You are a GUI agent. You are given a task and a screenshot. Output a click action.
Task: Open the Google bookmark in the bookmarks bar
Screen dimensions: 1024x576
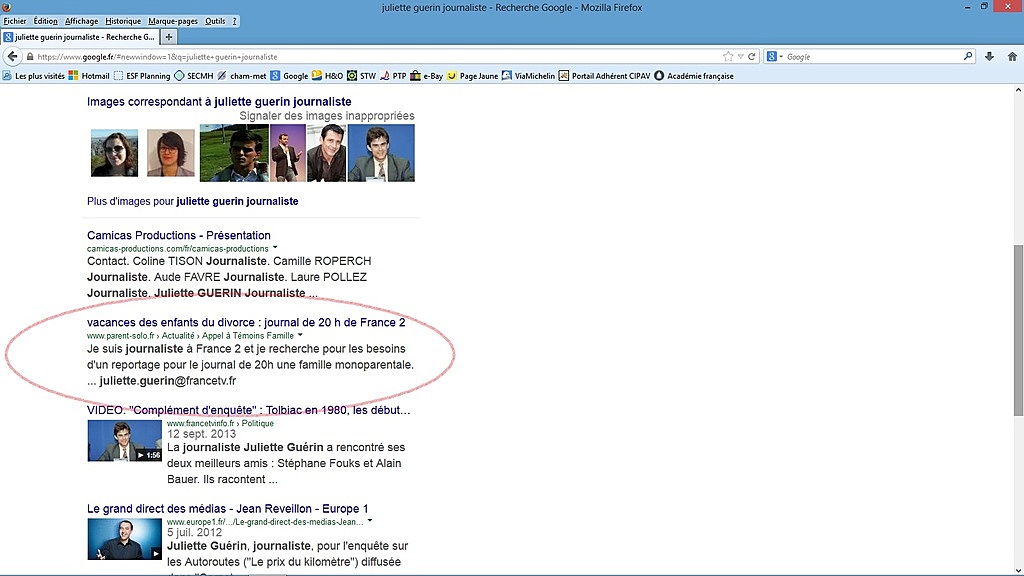(x=289, y=76)
